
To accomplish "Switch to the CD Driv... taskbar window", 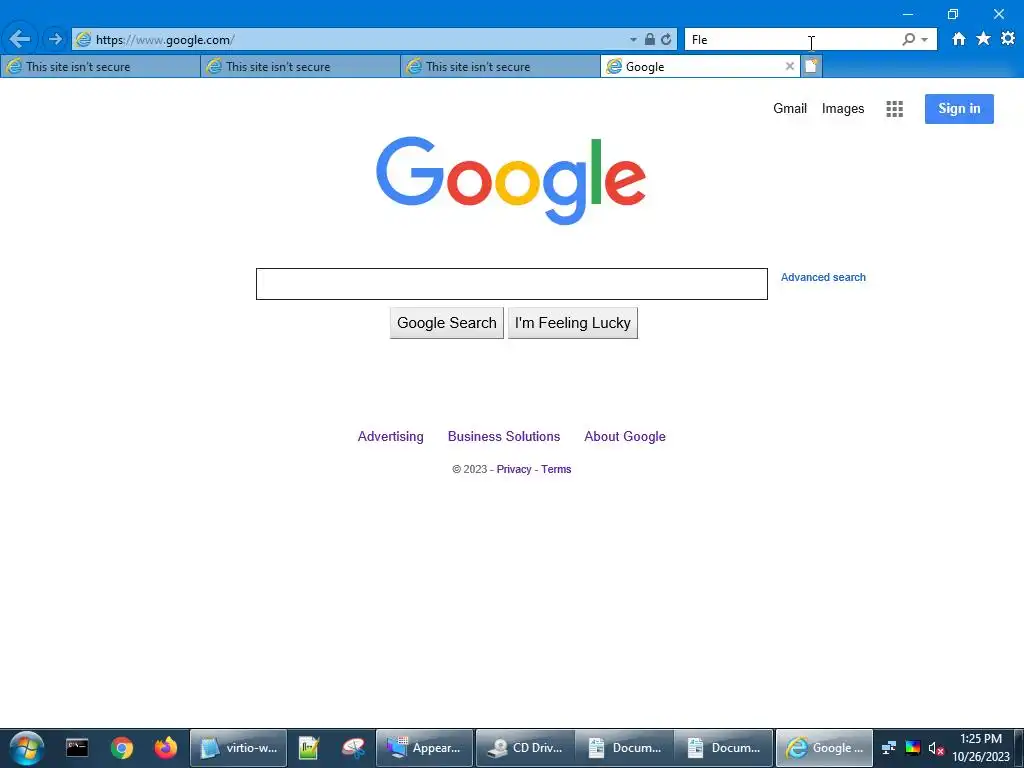I will pyautogui.click(x=525, y=748).
